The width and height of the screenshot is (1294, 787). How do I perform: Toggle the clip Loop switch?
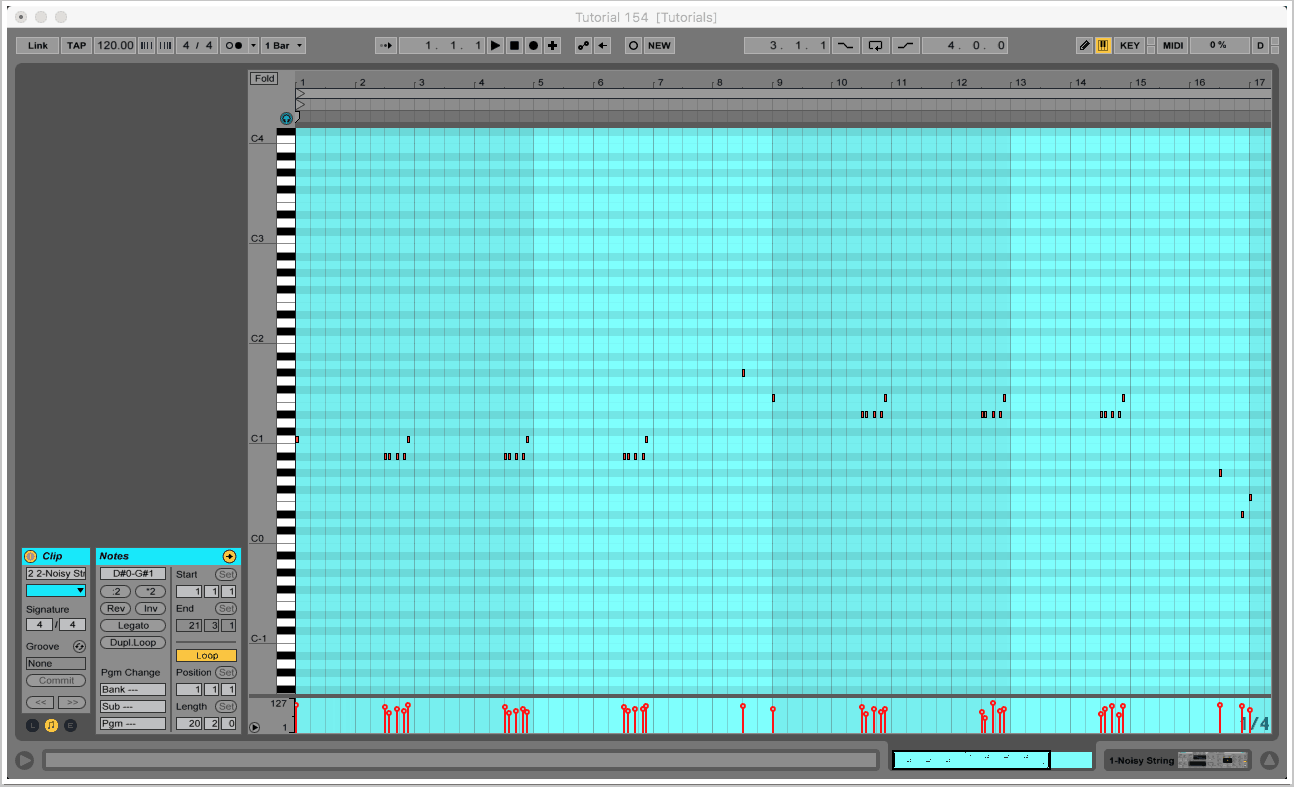pyautogui.click(x=206, y=656)
